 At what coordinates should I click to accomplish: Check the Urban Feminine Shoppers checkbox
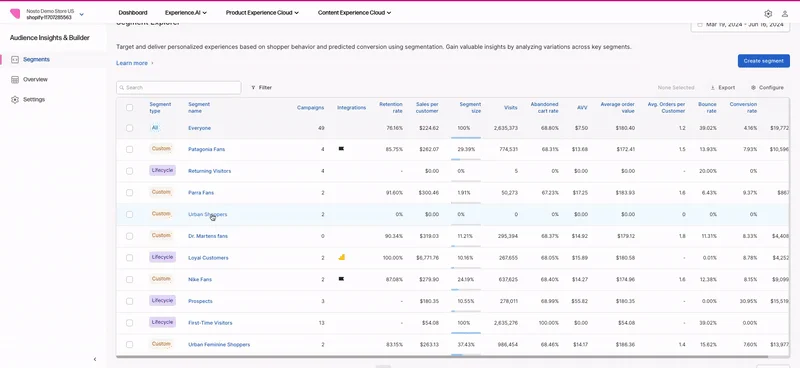130,345
